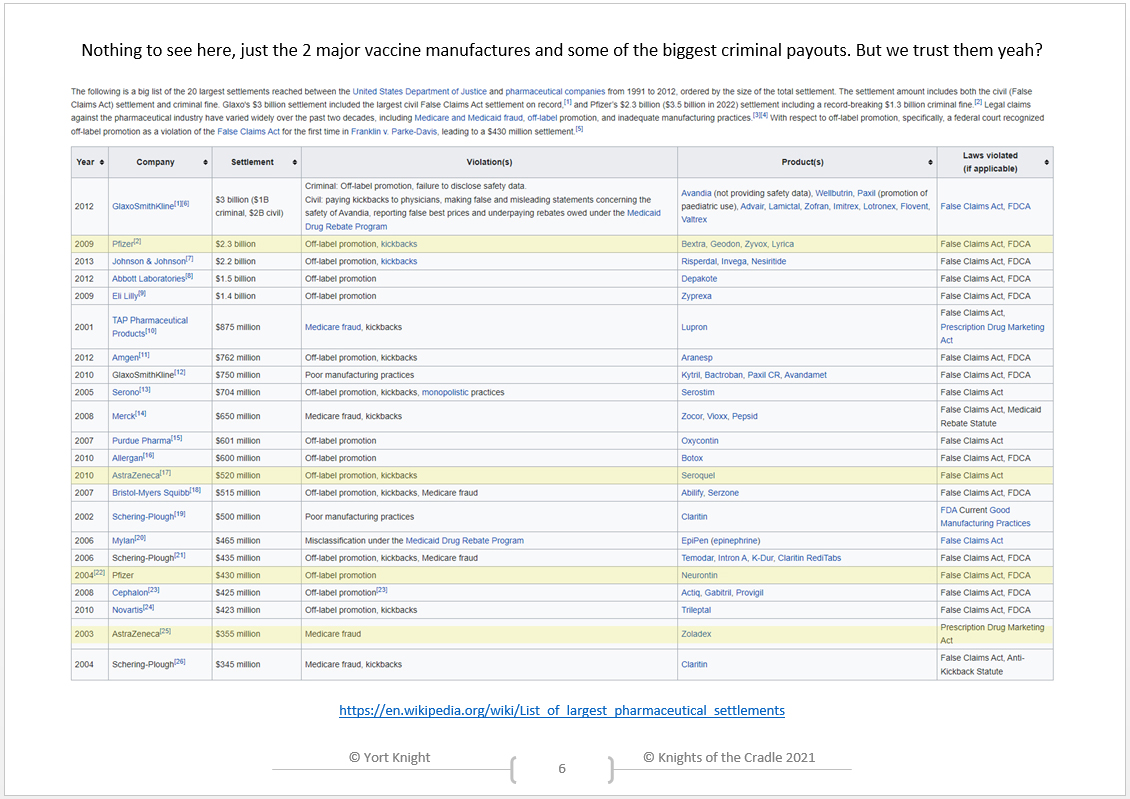This screenshot has width=1130, height=799.
Task: Open the Franklin v. Parke-Davis link
Action: 393,131
